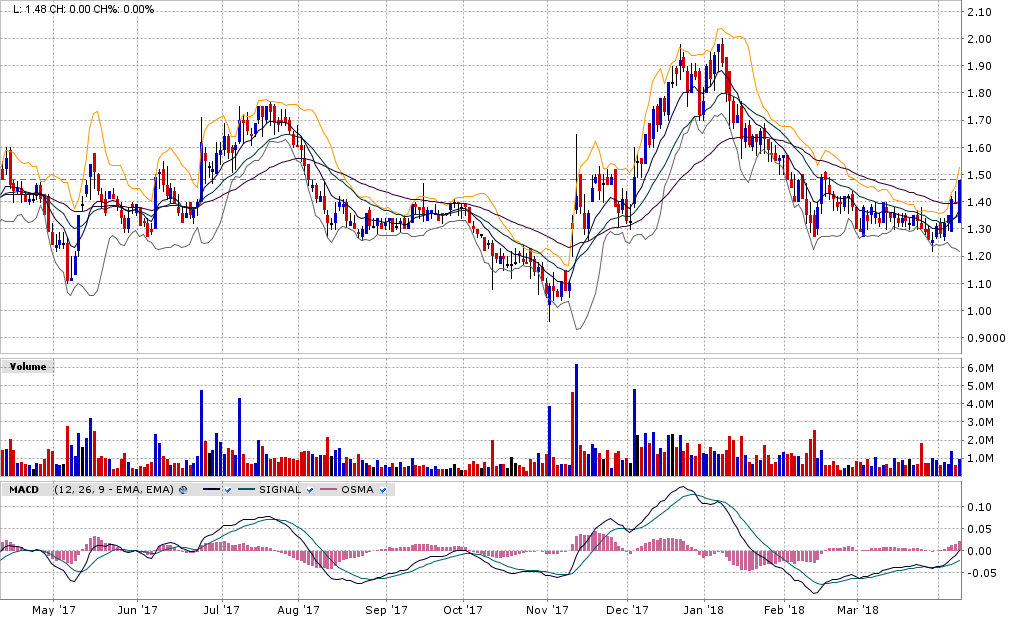This screenshot has height=624, width=1014.
Task: Pick the teal SIGNAL line color swatch
Action: [246, 490]
